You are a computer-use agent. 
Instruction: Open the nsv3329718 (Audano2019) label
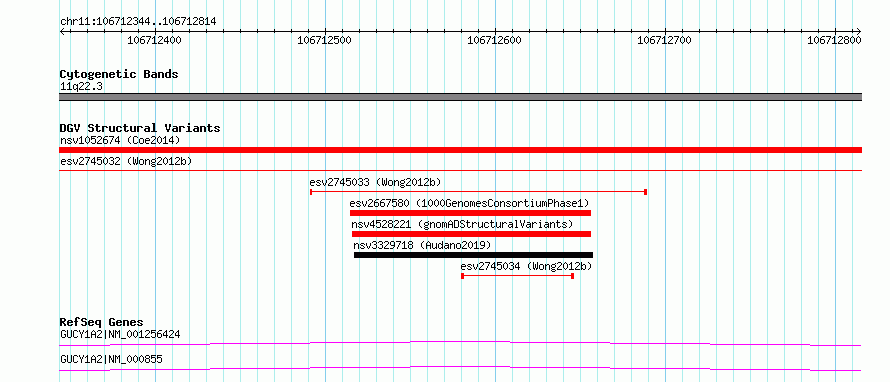click(x=422, y=245)
